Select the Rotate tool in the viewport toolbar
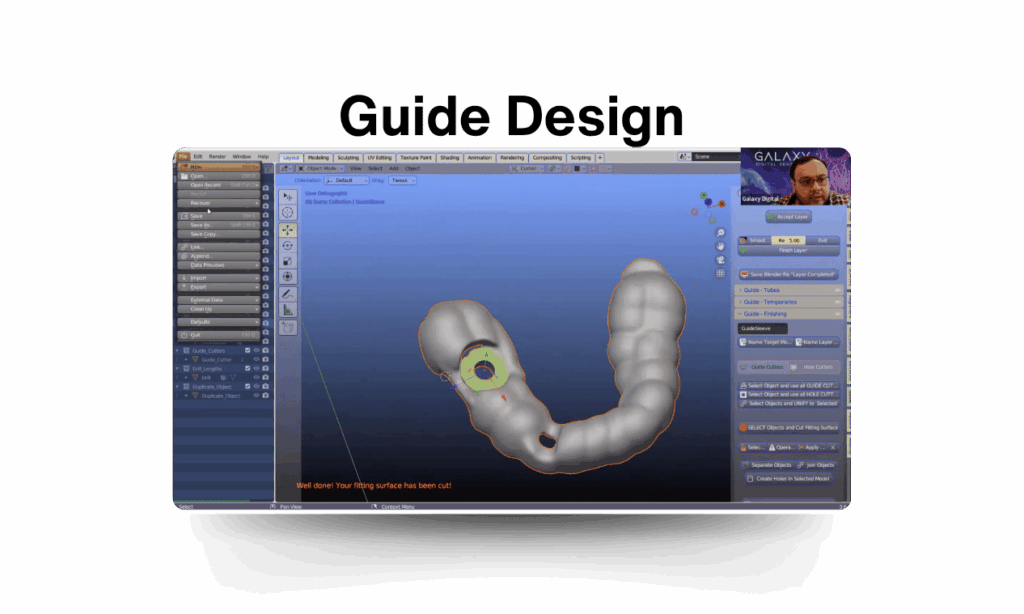This screenshot has height=614, width=1024. (x=288, y=245)
